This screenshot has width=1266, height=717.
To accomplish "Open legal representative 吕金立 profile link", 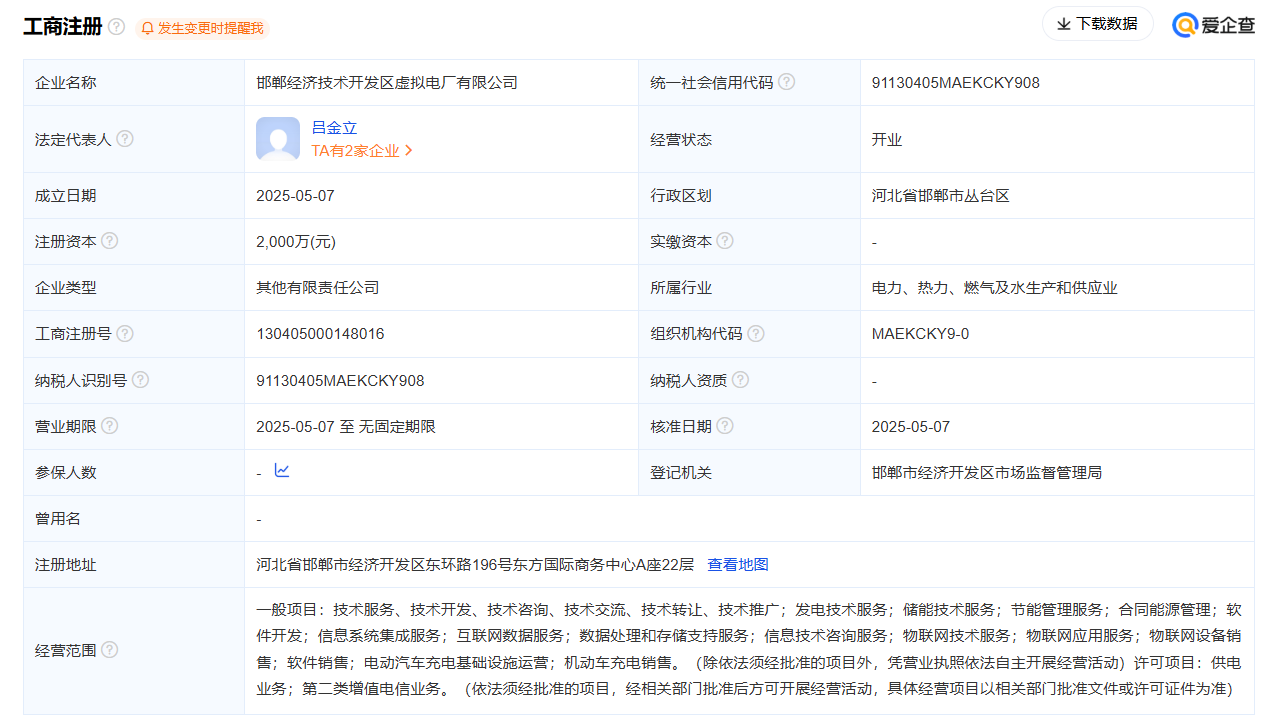I will [334, 128].
